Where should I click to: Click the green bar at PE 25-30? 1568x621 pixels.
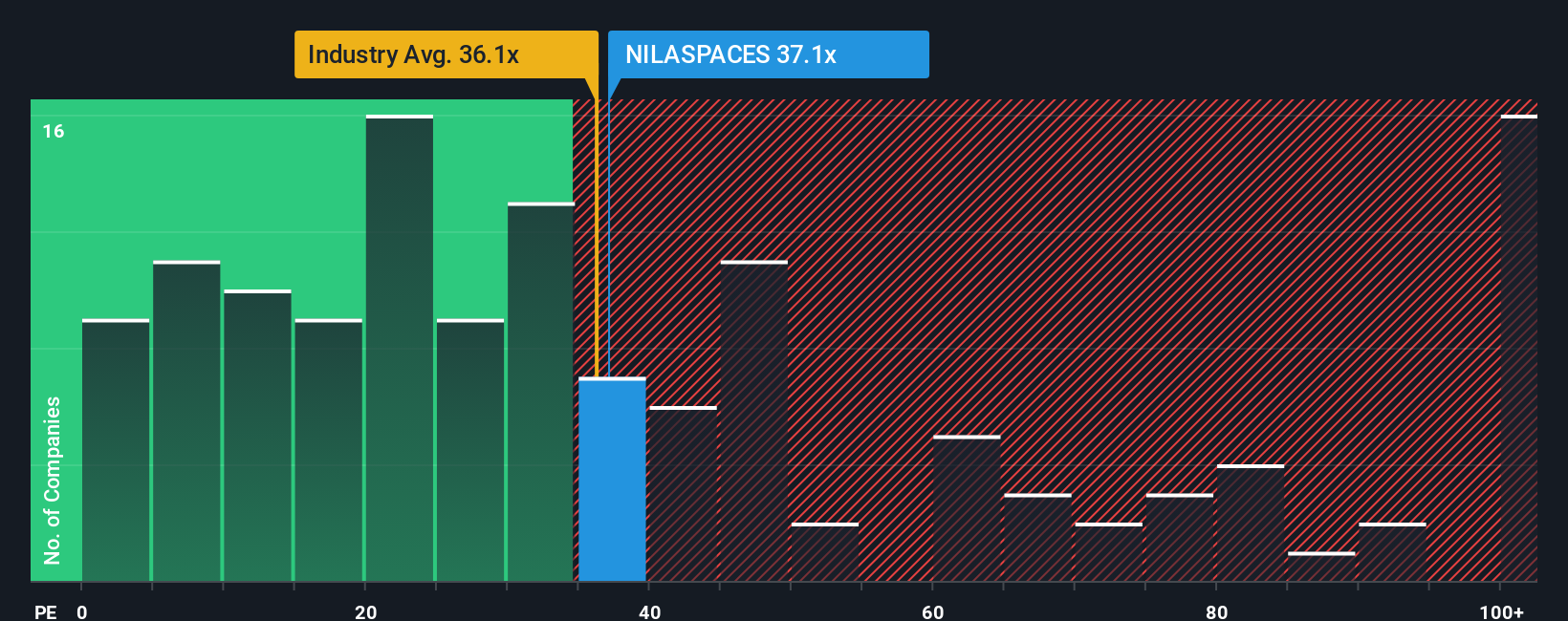470,451
